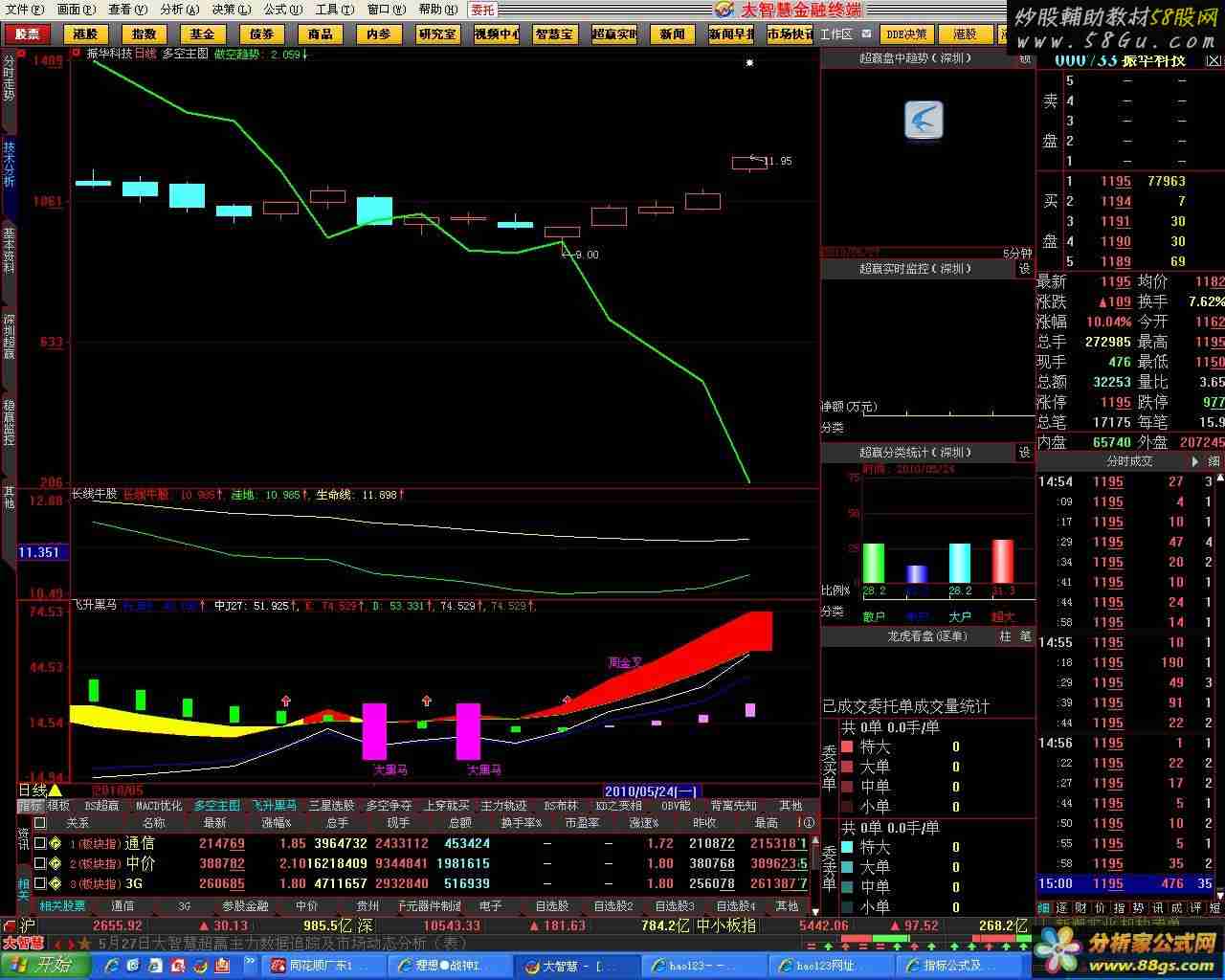
Task: Switch to 柱 bar view in 龙虎看盘
Action: [1005, 635]
